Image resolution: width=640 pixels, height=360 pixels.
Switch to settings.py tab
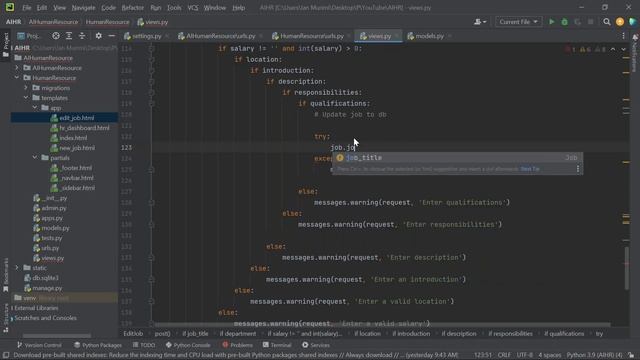(146, 36)
